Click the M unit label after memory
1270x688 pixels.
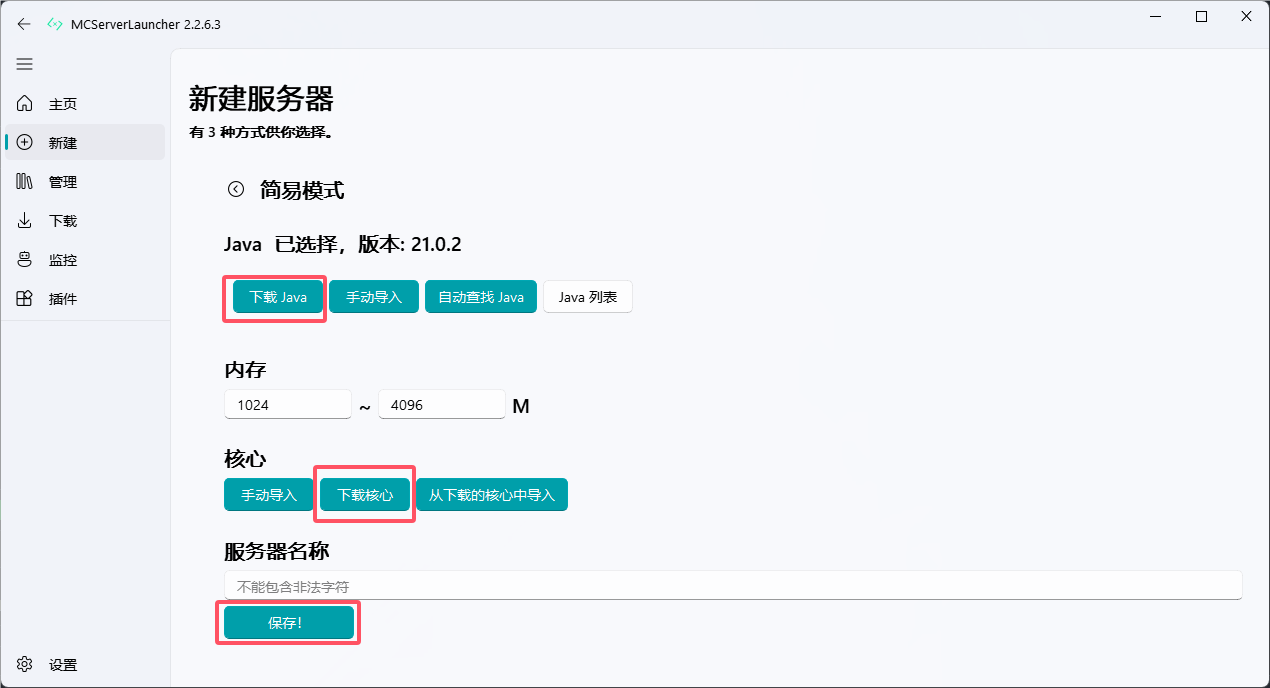(x=521, y=406)
